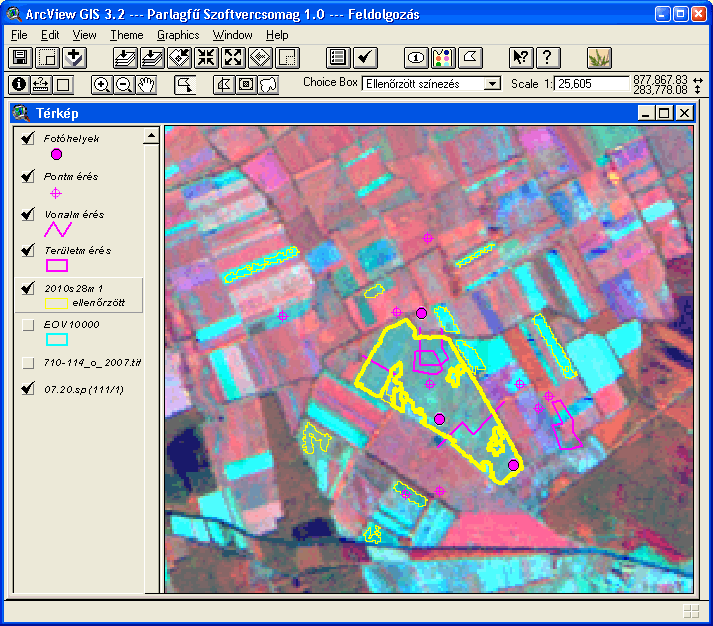Screen dimensions: 713x626
Task: Click the context help arrow icon
Action: coord(520,58)
